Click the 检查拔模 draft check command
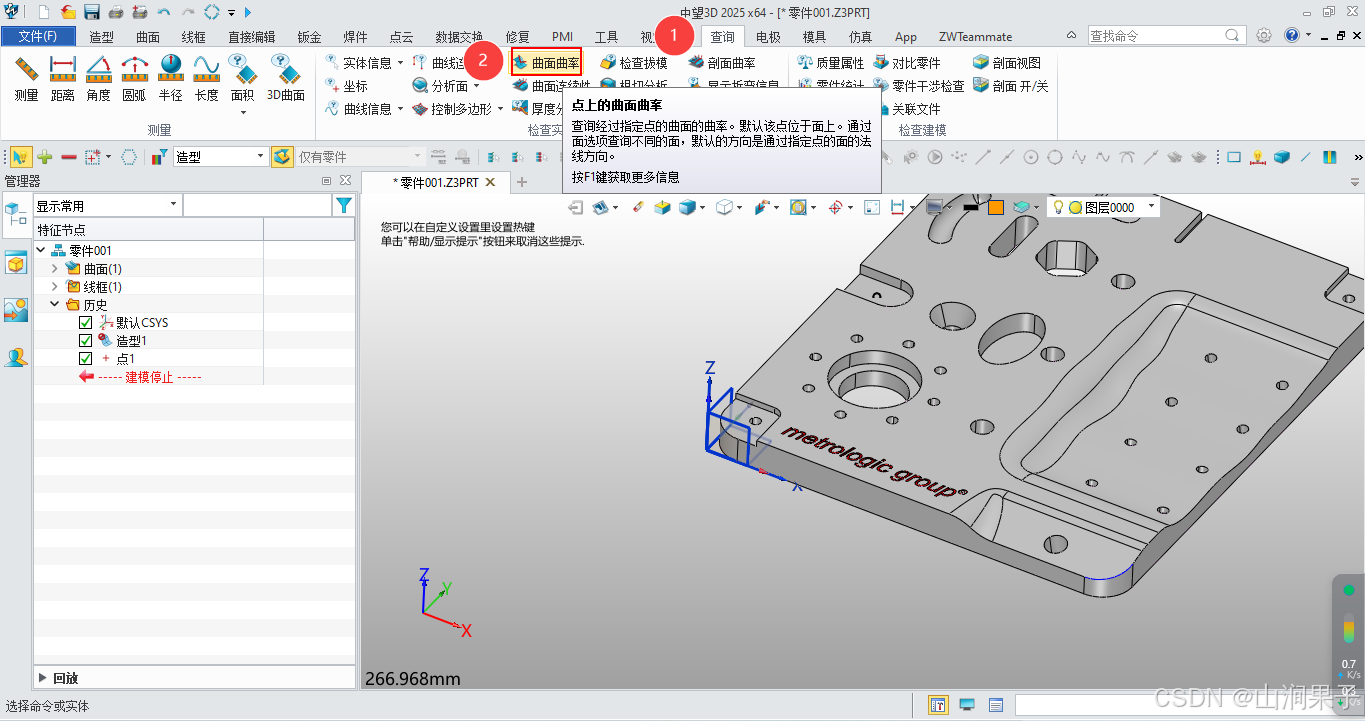The width and height of the screenshot is (1365, 721). point(634,62)
